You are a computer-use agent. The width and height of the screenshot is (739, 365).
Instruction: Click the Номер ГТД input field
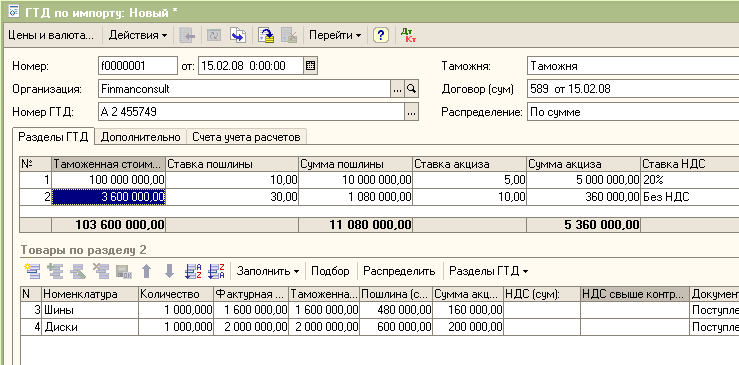(x=252, y=112)
